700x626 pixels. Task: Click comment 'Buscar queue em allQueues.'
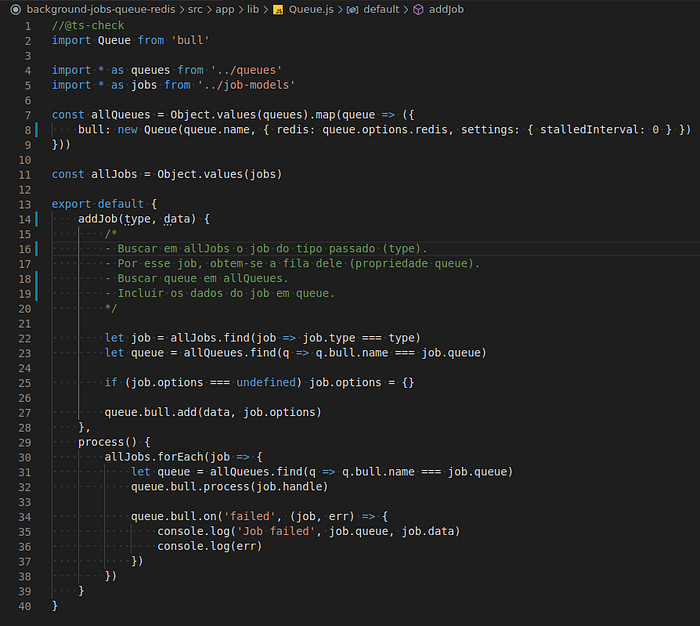click(197, 278)
